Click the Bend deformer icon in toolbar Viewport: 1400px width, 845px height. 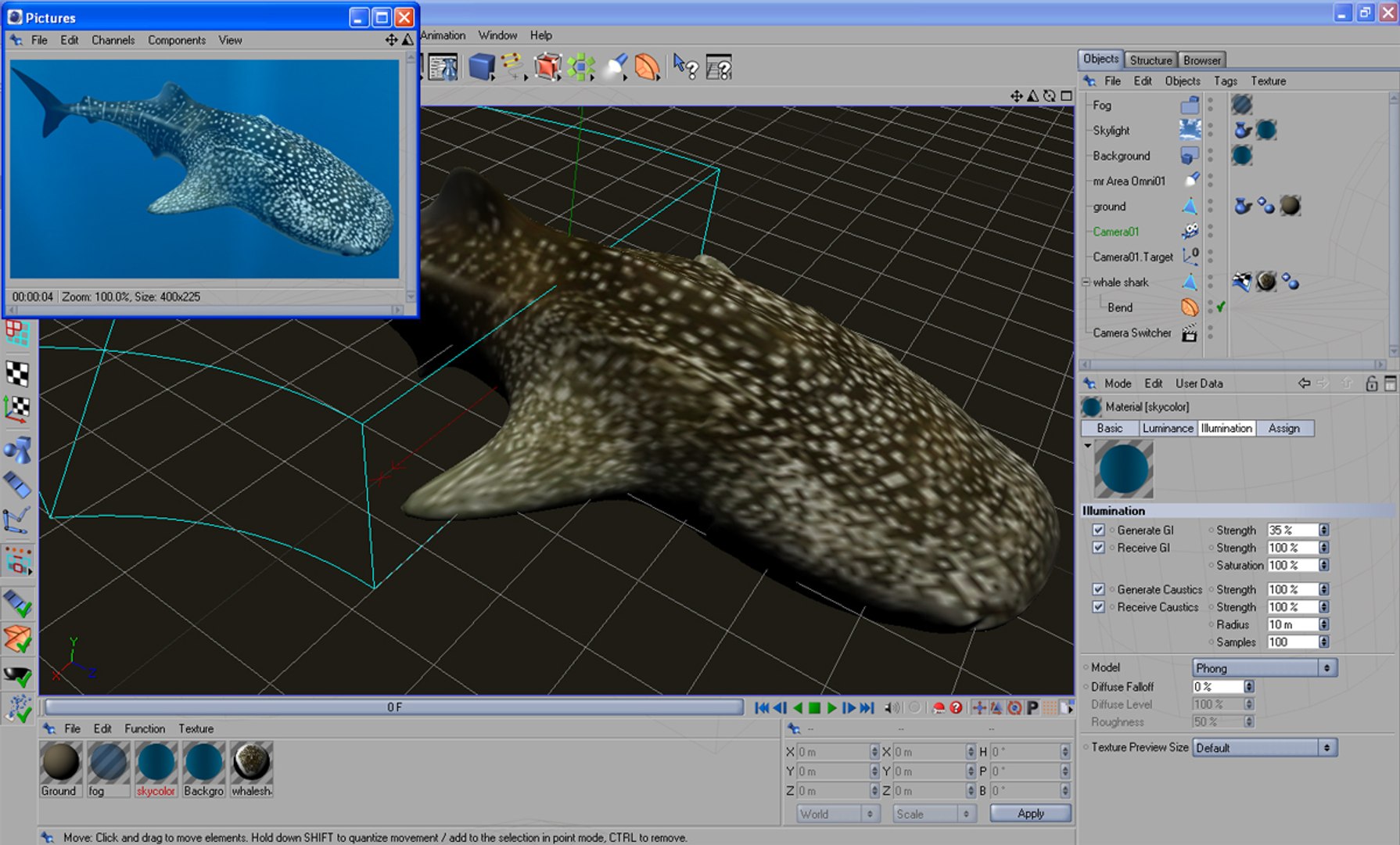click(647, 67)
